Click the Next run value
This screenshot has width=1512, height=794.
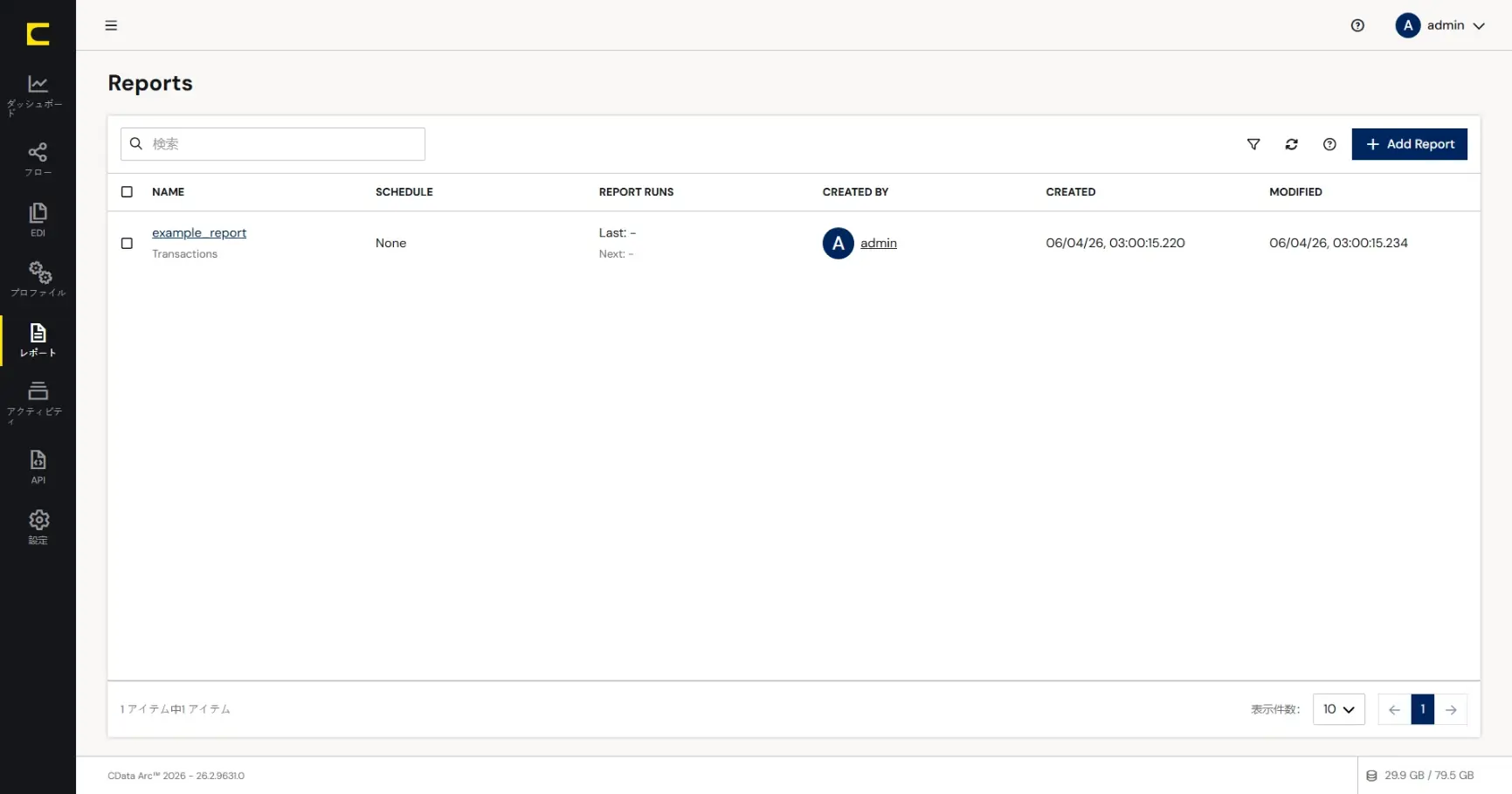pyautogui.click(x=616, y=254)
